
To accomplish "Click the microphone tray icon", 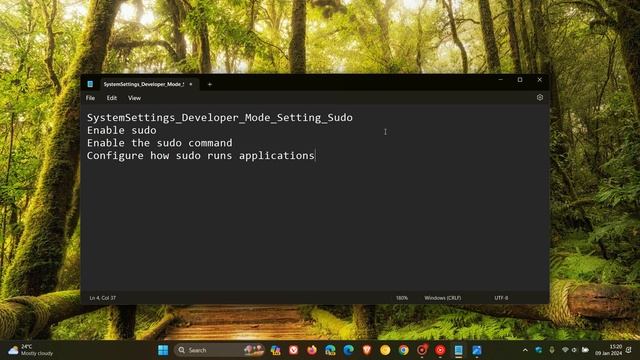I will pos(552,350).
